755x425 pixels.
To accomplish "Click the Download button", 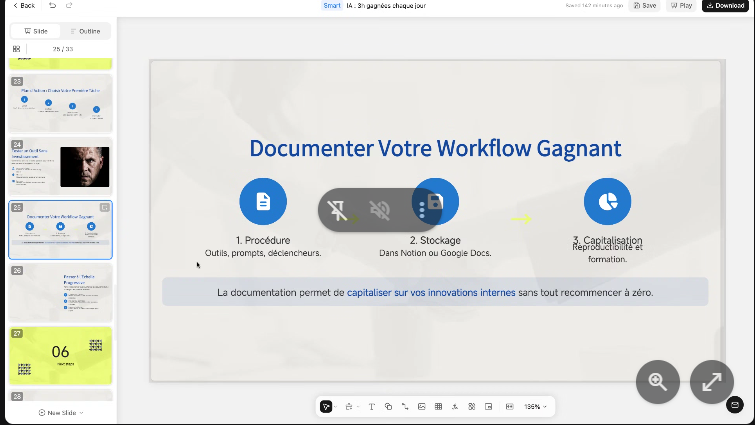I will (x=724, y=5).
